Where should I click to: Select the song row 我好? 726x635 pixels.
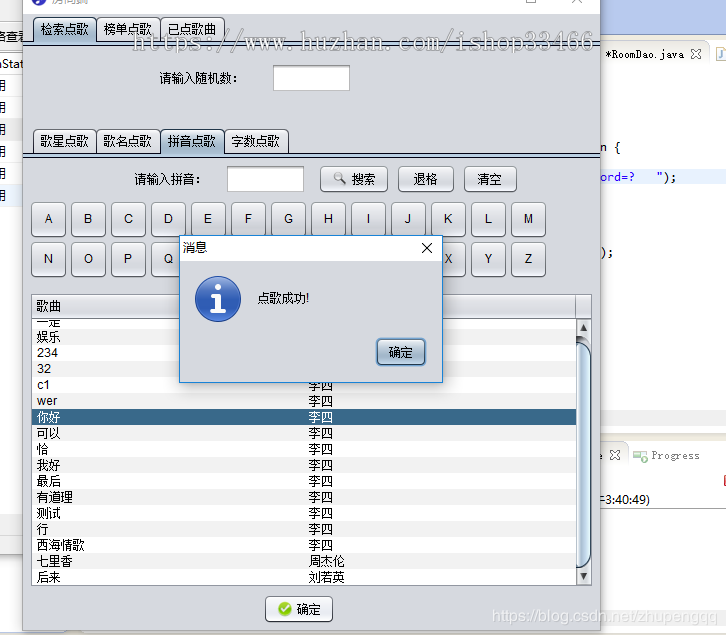[x=304, y=465]
